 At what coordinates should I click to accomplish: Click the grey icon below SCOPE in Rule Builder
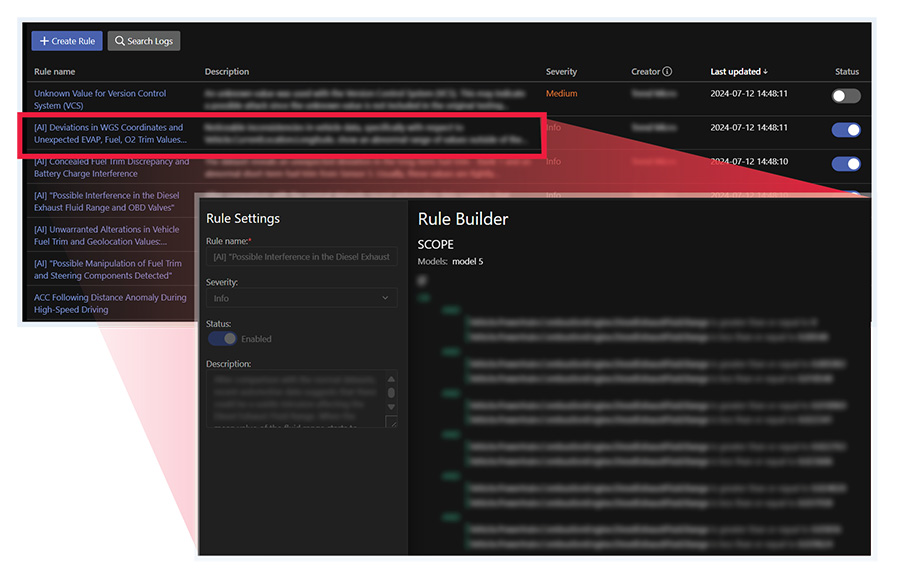point(423,280)
